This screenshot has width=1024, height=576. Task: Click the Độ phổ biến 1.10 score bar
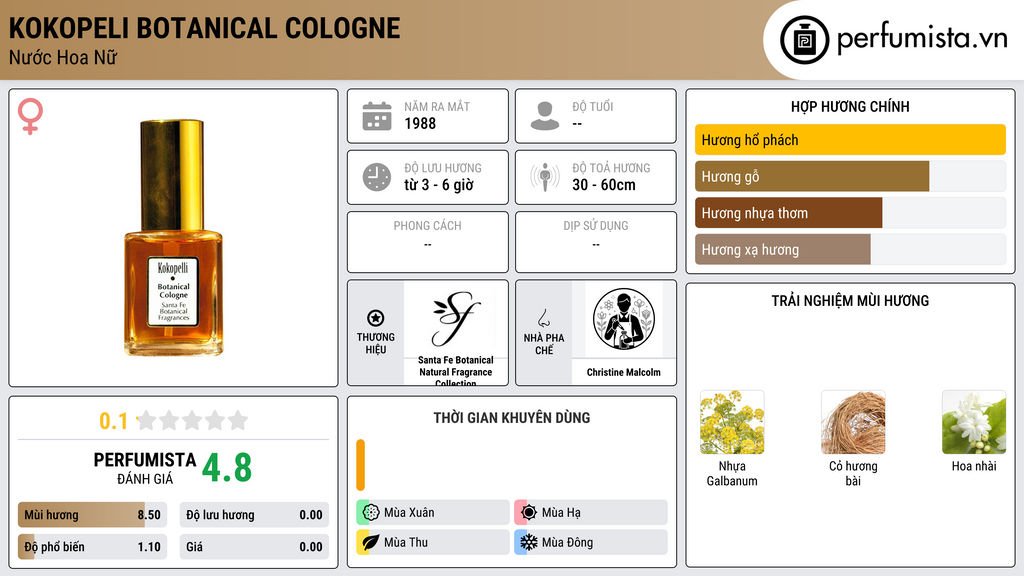tap(92, 547)
